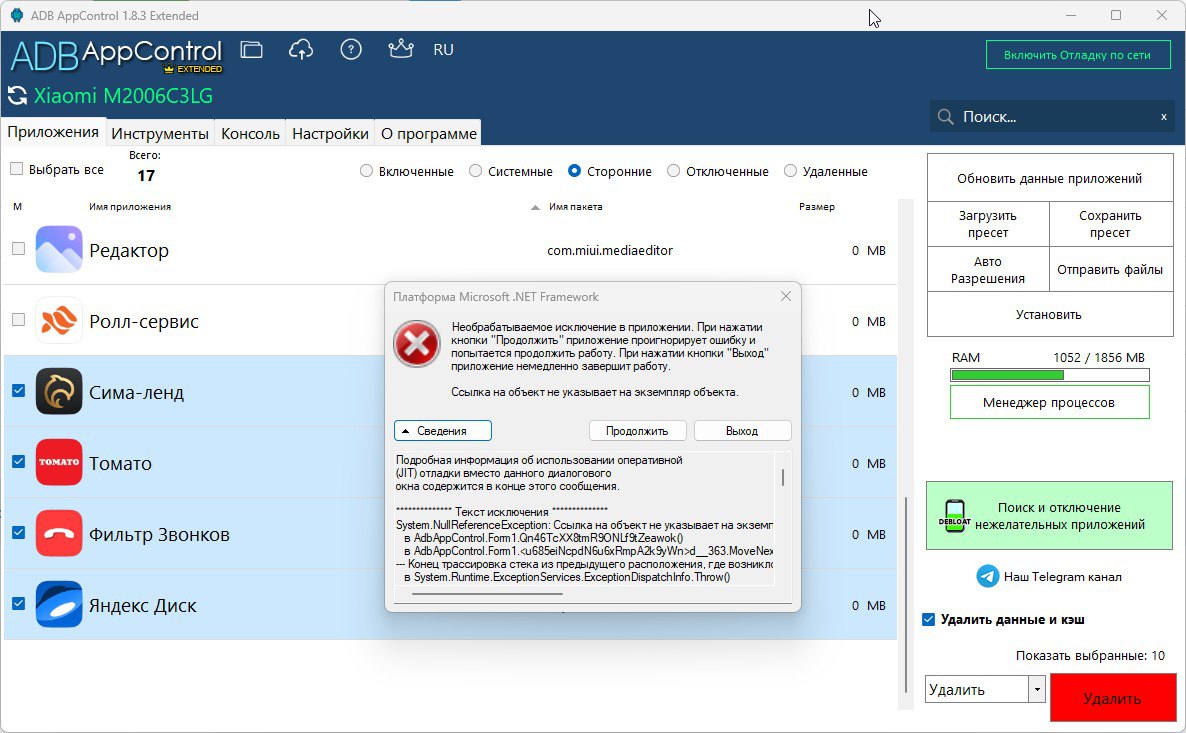This screenshot has width=1186, height=733.
Task: Click the Сима-ленд app icon
Action: [59, 392]
